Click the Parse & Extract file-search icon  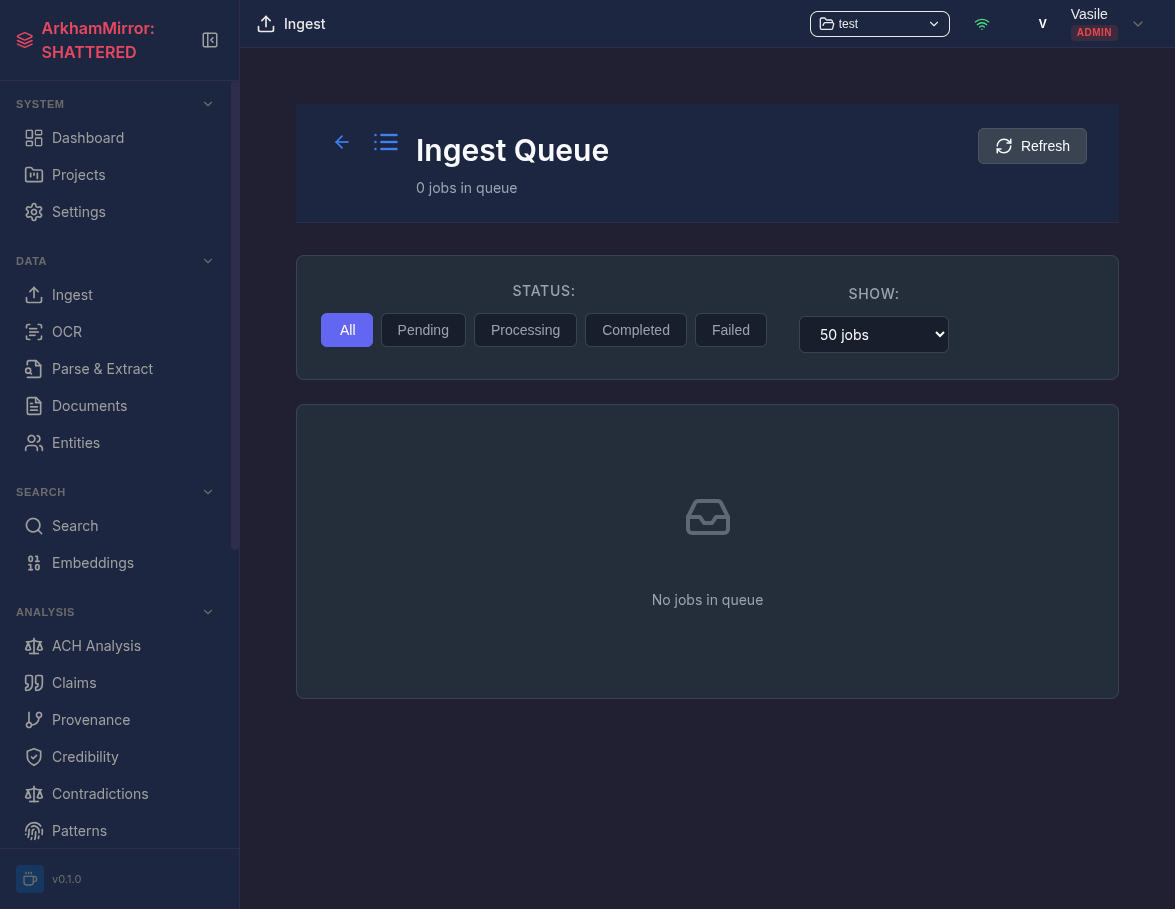34,369
